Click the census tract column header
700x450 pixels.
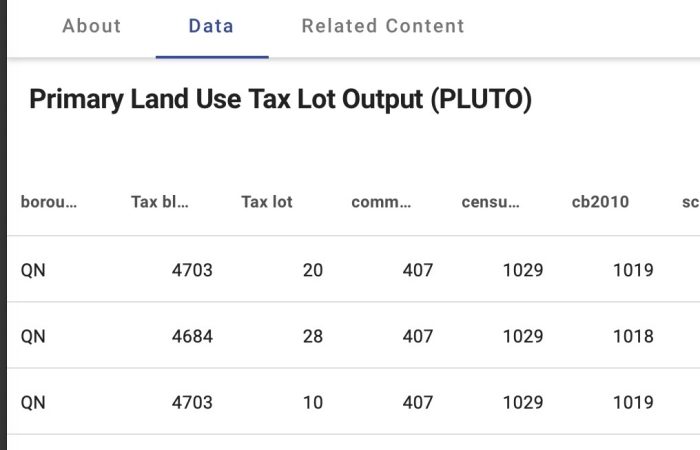click(x=491, y=202)
